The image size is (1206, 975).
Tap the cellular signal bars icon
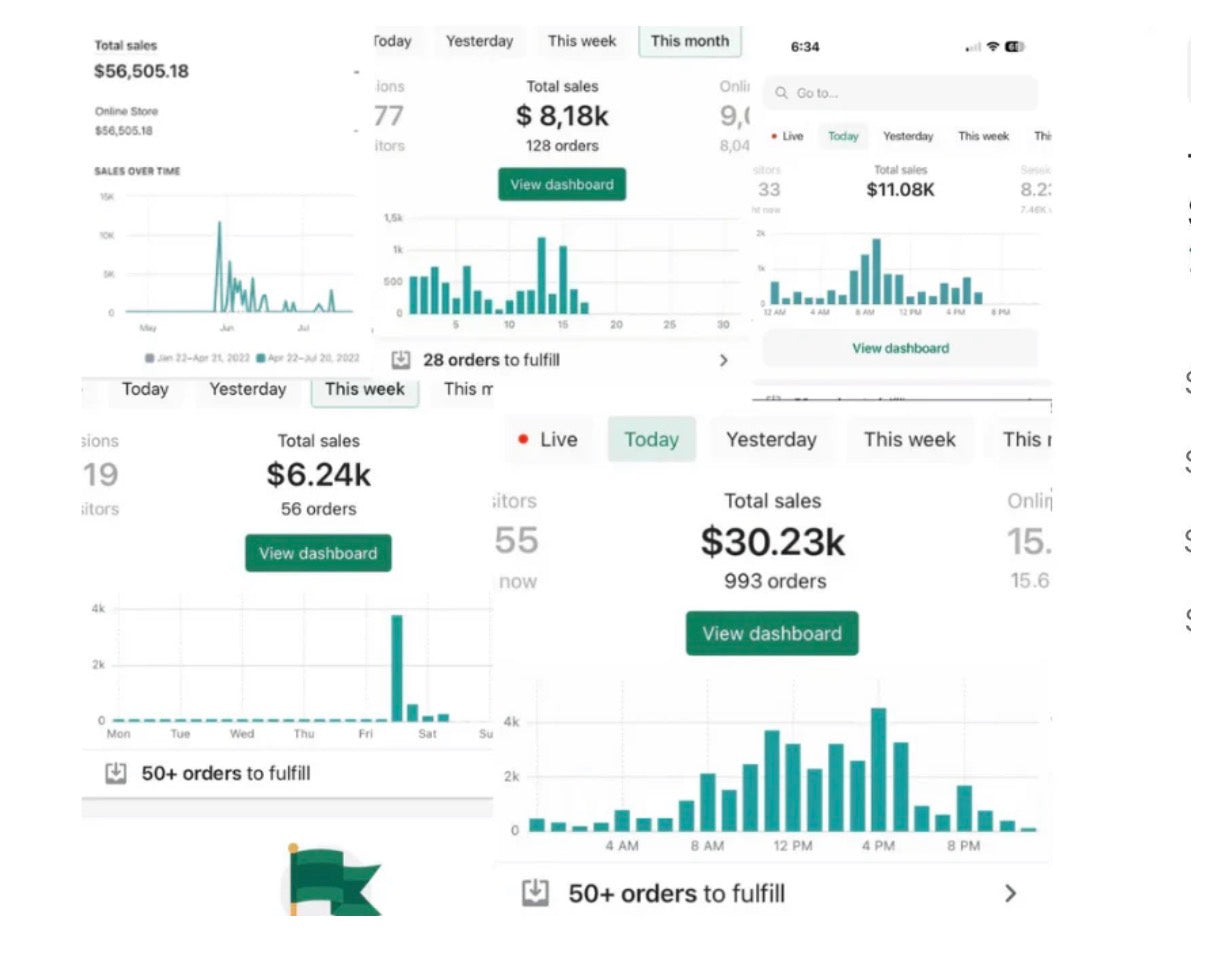(x=973, y=48)
